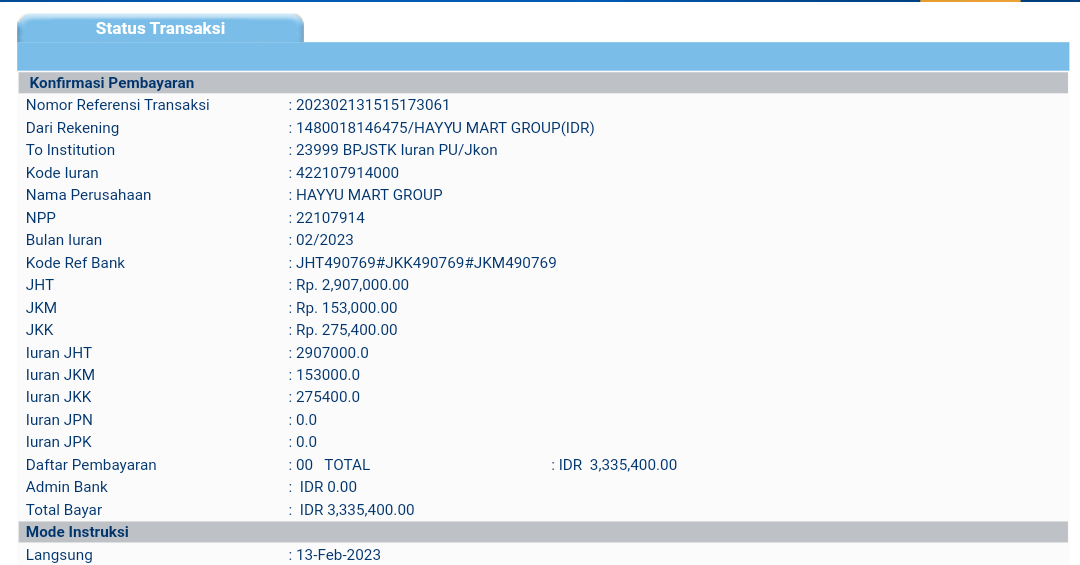Click the Status Transaksi tab

(x=160, y=29)
